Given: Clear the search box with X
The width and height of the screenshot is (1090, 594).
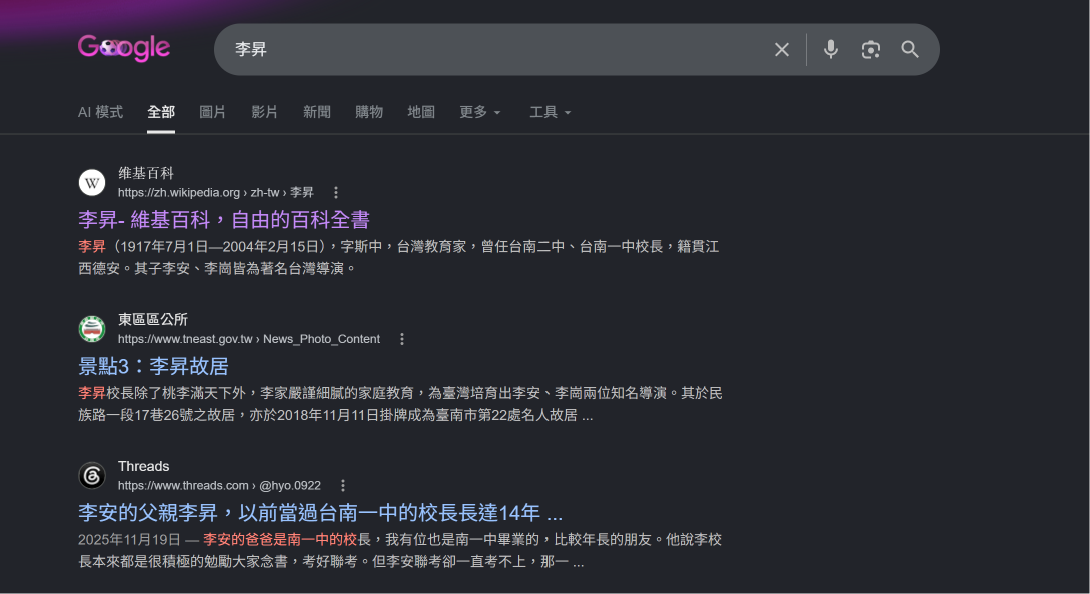Looking at the screenshot, I should 781,49.
